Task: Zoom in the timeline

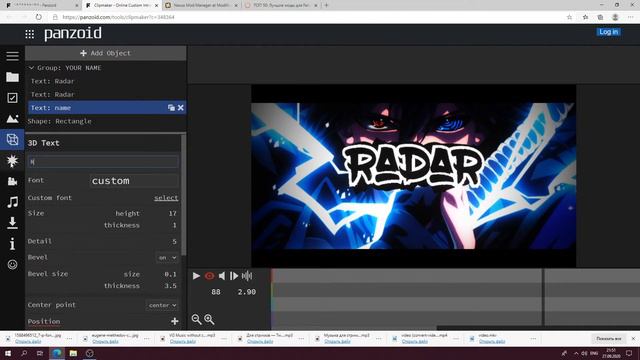Action: 209,319
